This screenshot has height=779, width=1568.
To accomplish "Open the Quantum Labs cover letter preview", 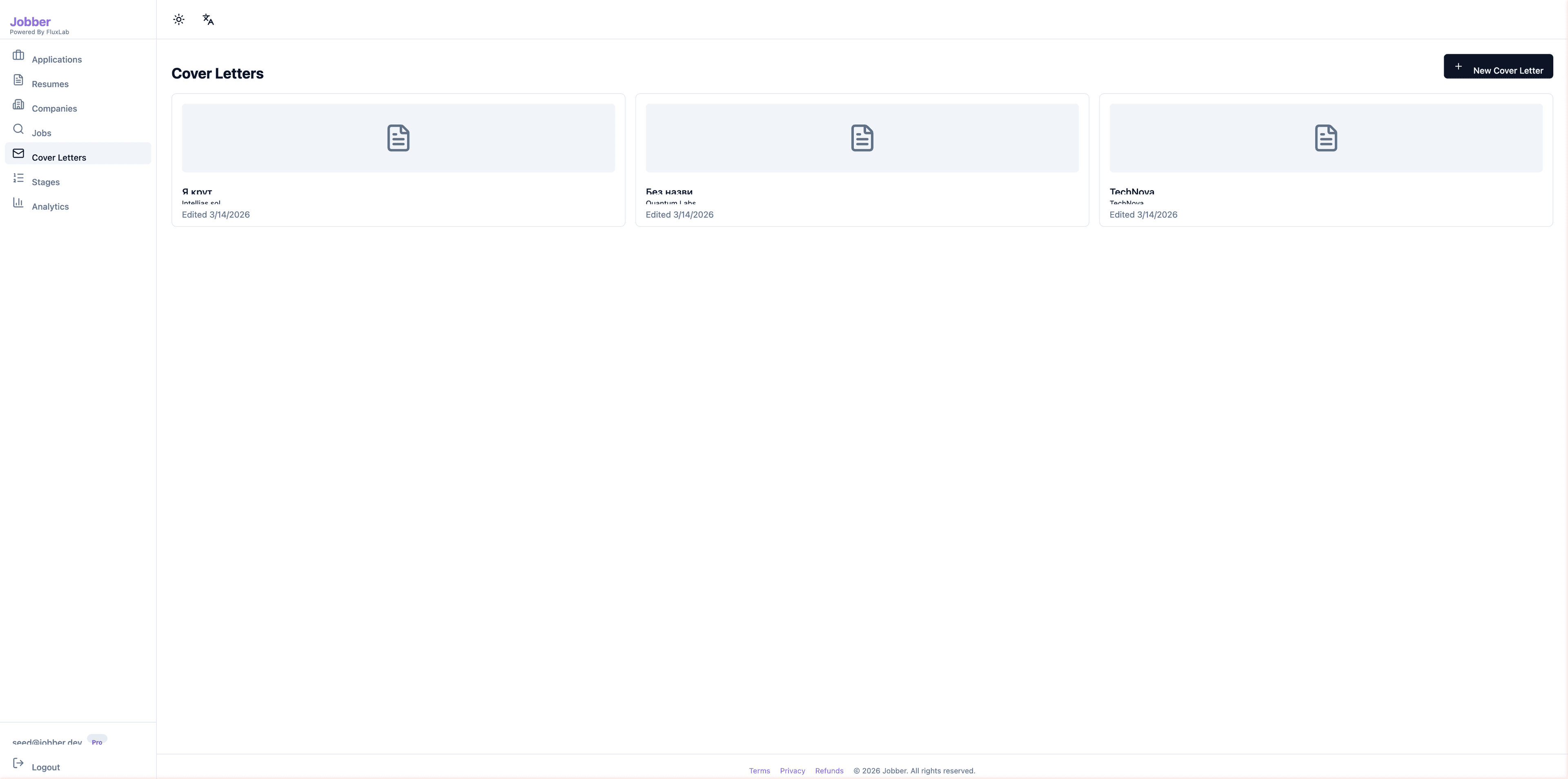I will tap(861, 138).
